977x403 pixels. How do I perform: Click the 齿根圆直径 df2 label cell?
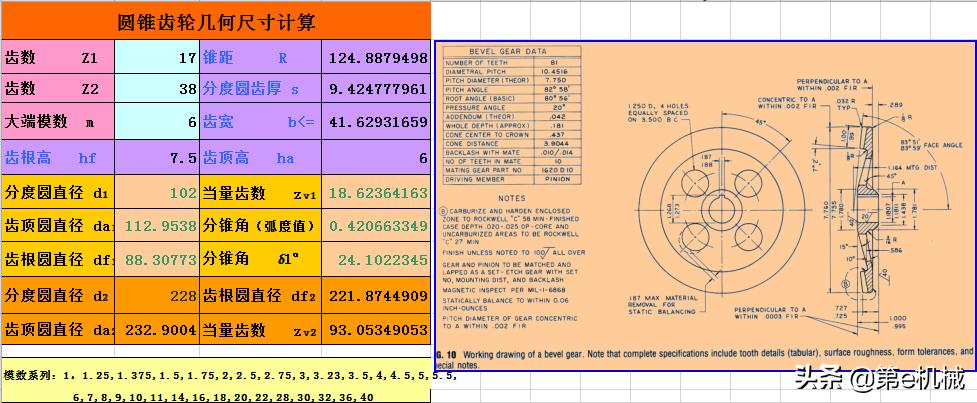pyautogui.click(x=260, y=295)
